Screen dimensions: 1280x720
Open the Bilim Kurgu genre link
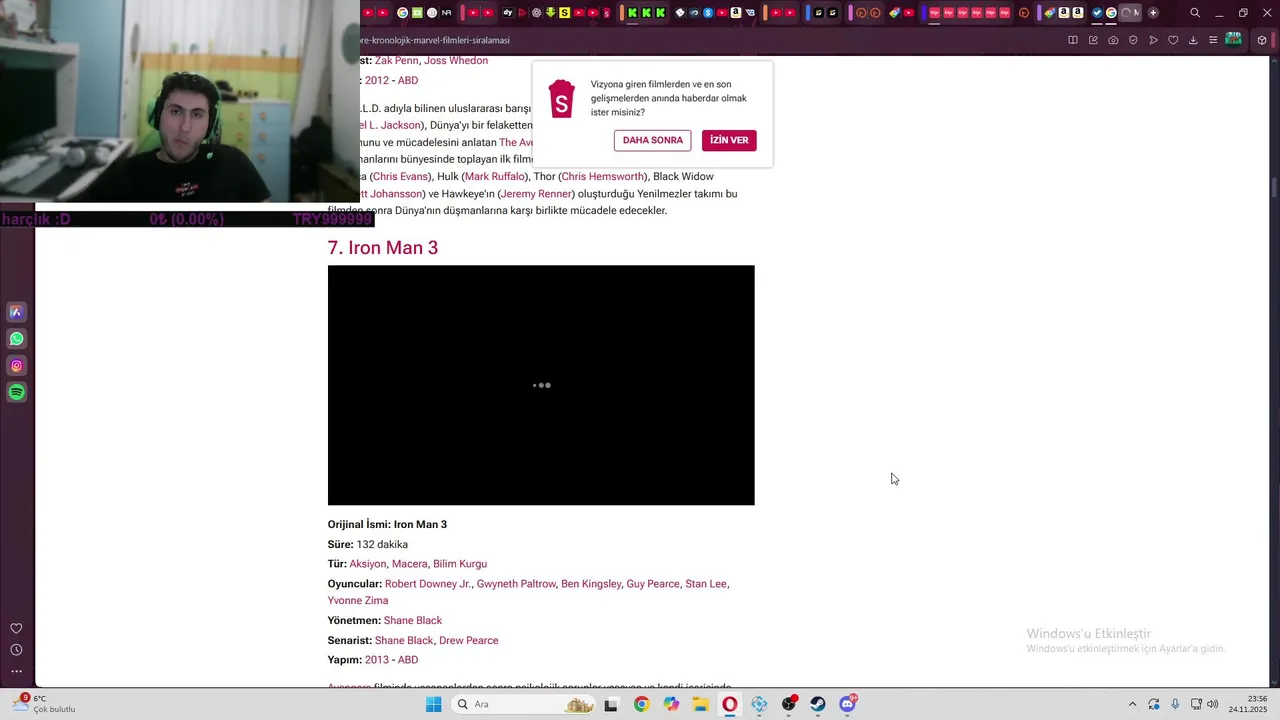[460, 564]
